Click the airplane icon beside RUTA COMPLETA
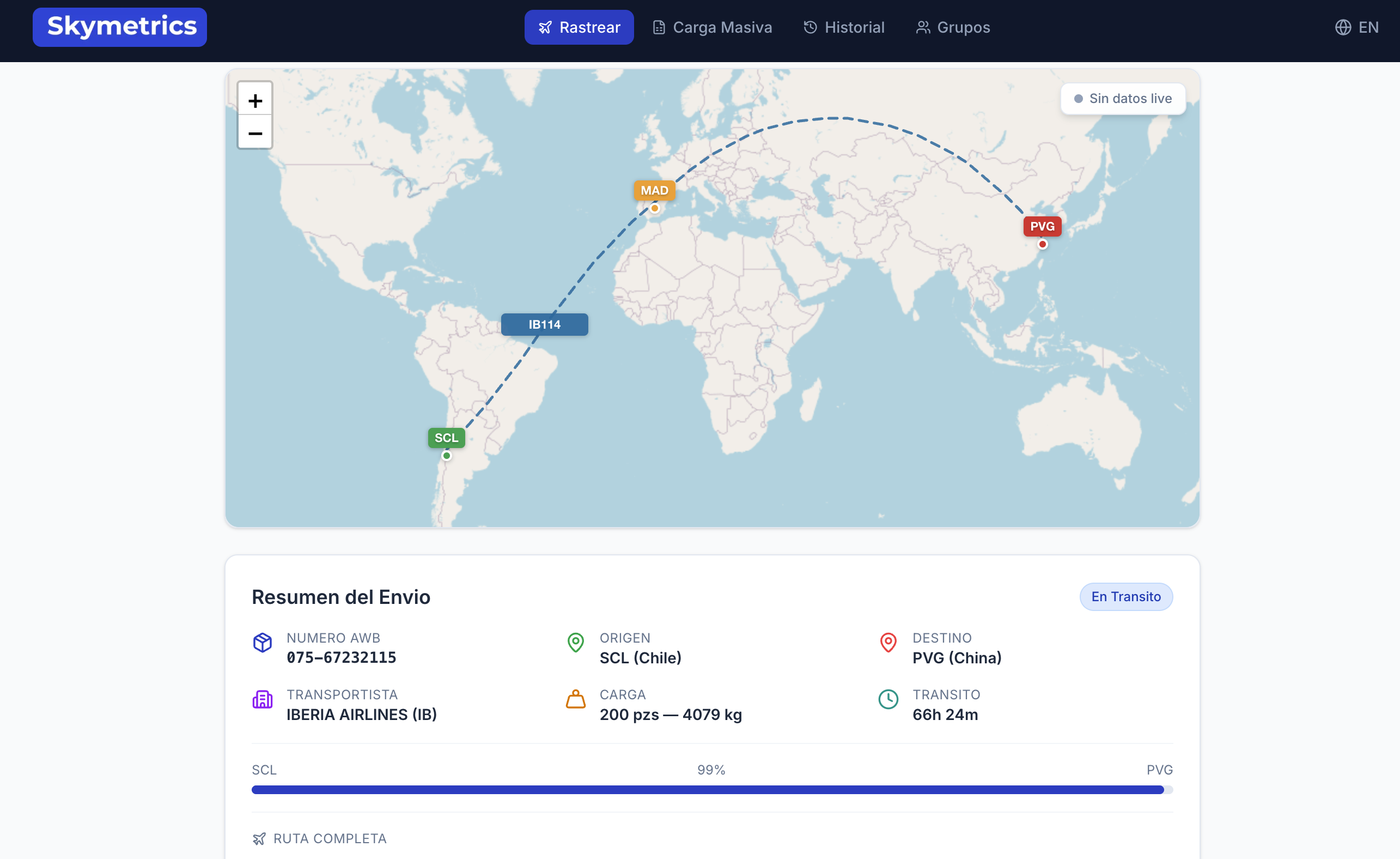The image size is (1400, 859). click(260, 838)
